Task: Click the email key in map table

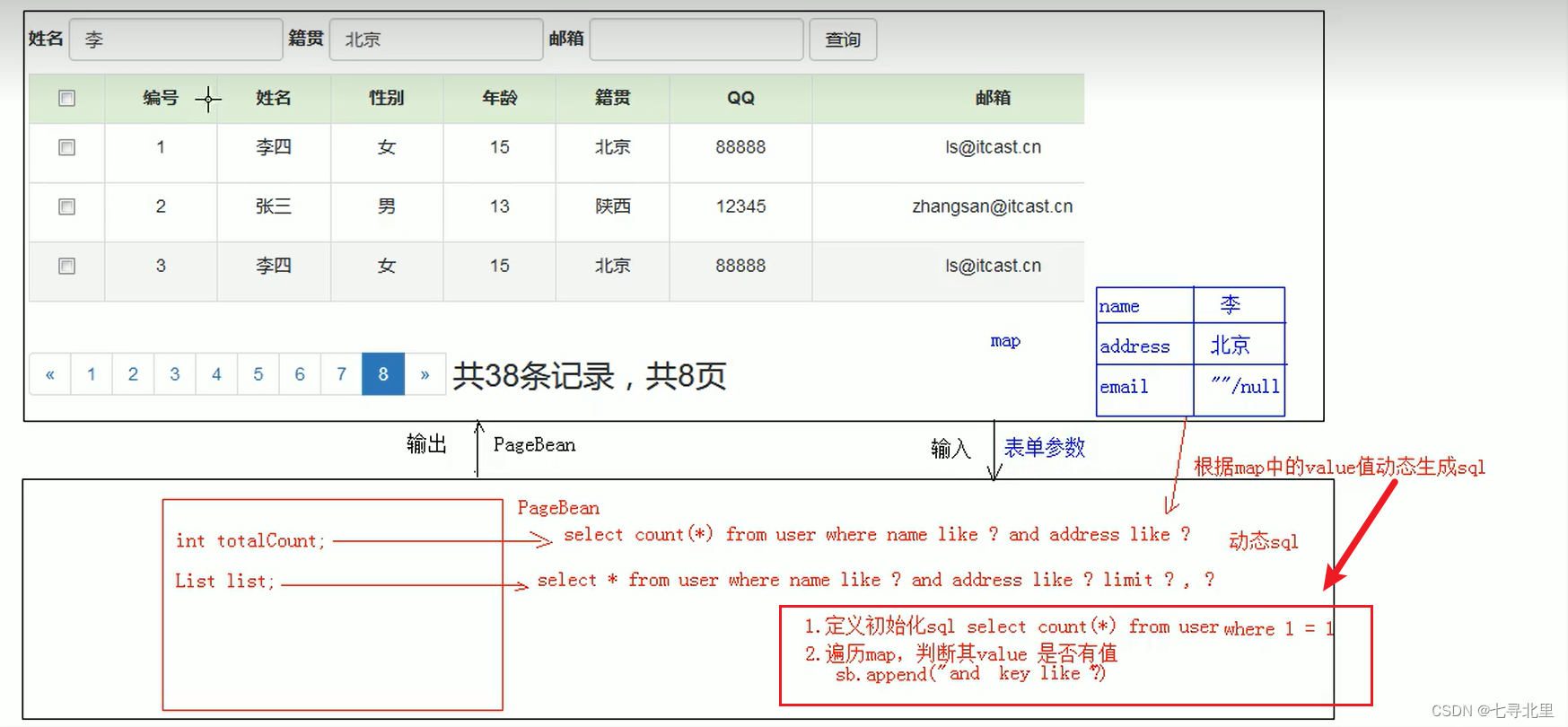Action: [1124, 387]
